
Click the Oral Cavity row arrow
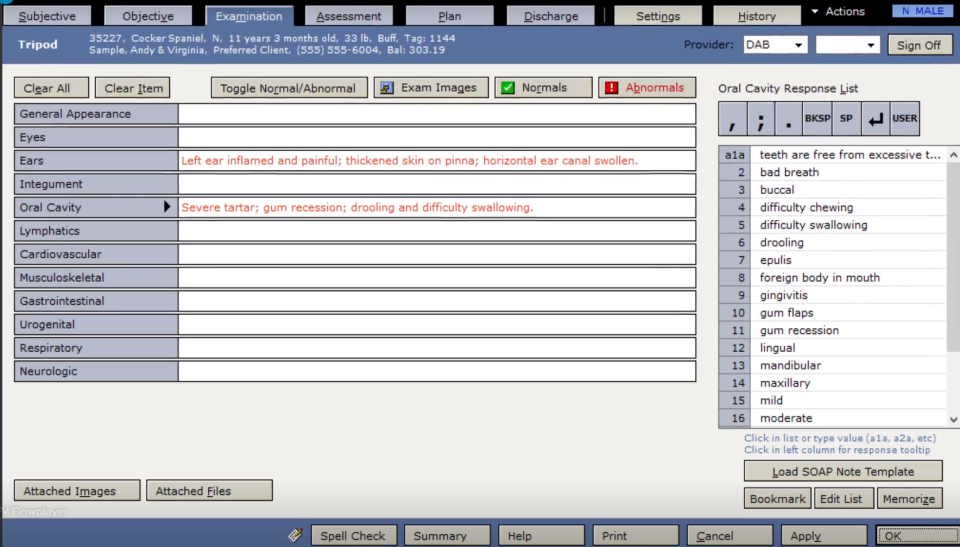[167, 207]
